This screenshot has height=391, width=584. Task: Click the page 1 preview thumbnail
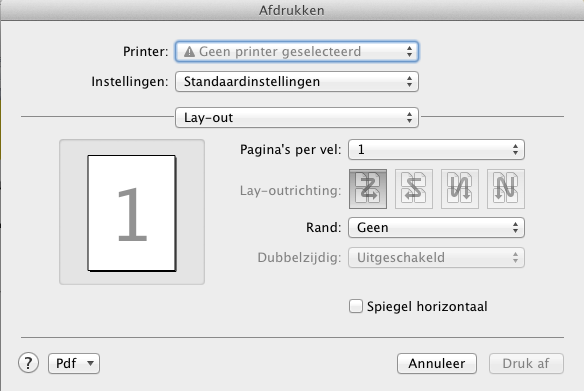tap(132, 213)
